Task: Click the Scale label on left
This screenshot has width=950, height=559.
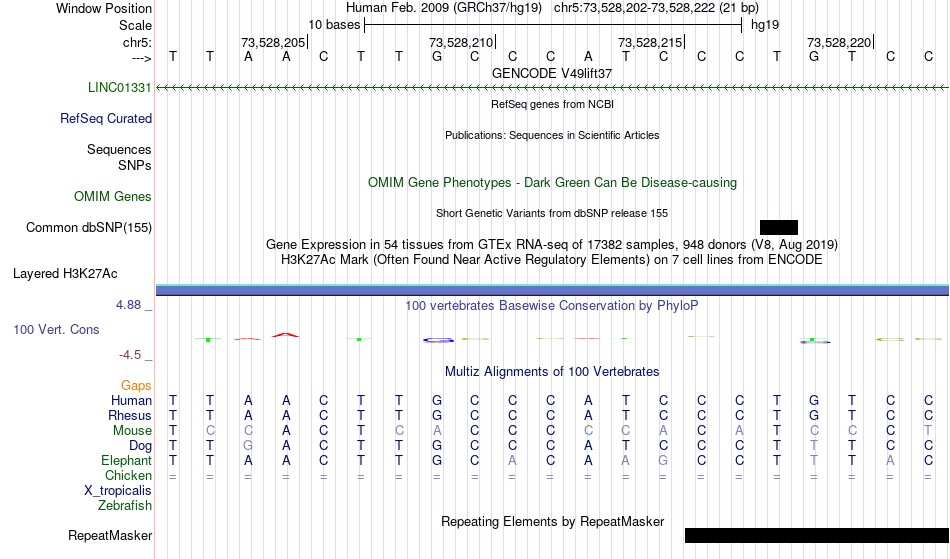Action: pos(136,25)
